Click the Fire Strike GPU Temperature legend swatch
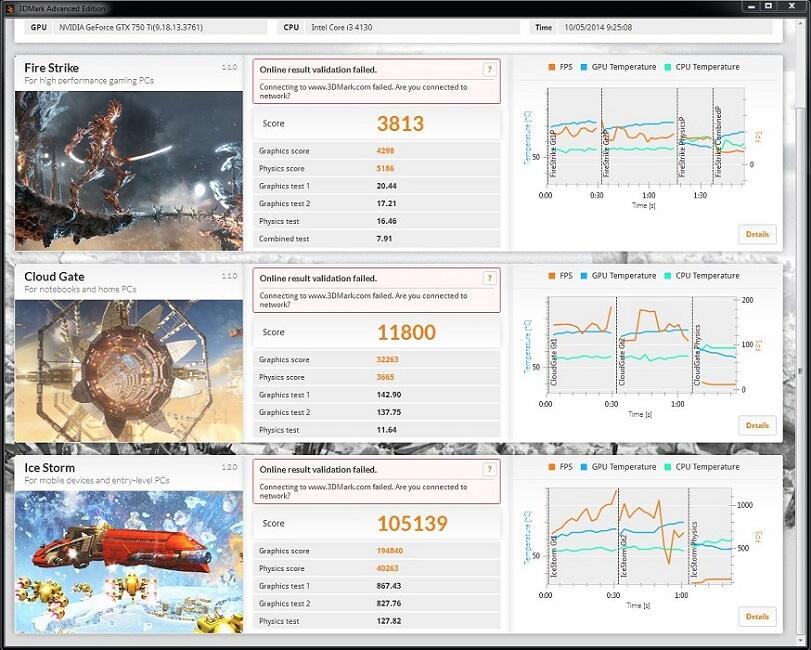Image resolution: width=811 pixels, height=650 pixels. pos(584,67)
